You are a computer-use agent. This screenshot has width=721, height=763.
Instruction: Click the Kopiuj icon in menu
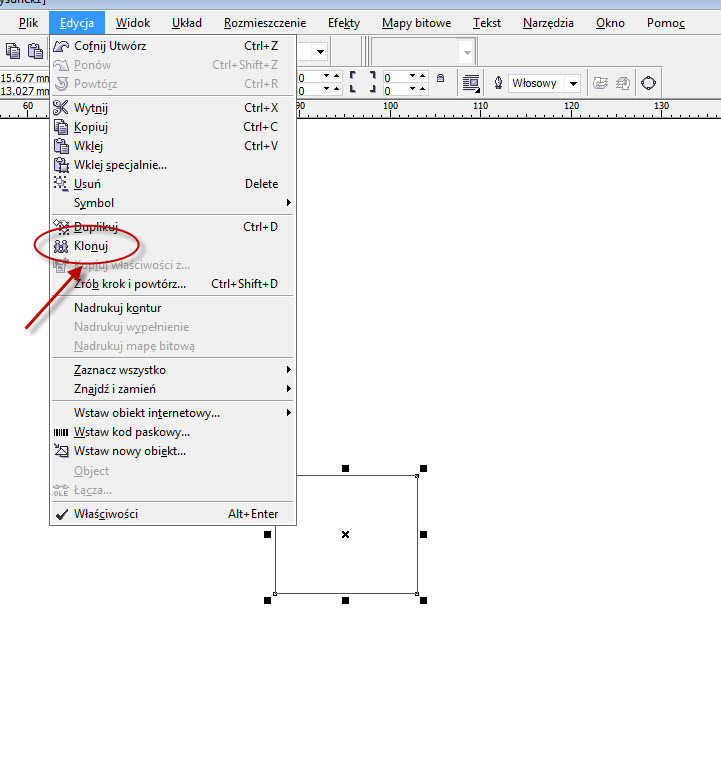(61, 127)
